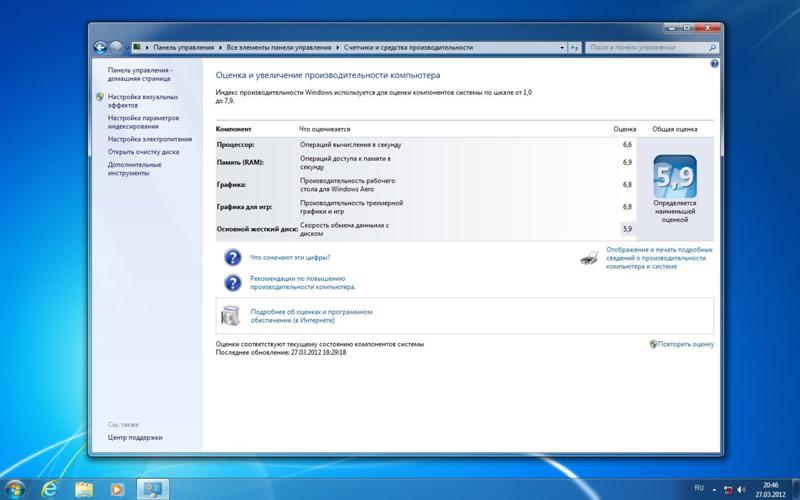The height and width of the screenshot is (500, 800).
Task: Click the RAM score 6,9
Action: point(627,163)
